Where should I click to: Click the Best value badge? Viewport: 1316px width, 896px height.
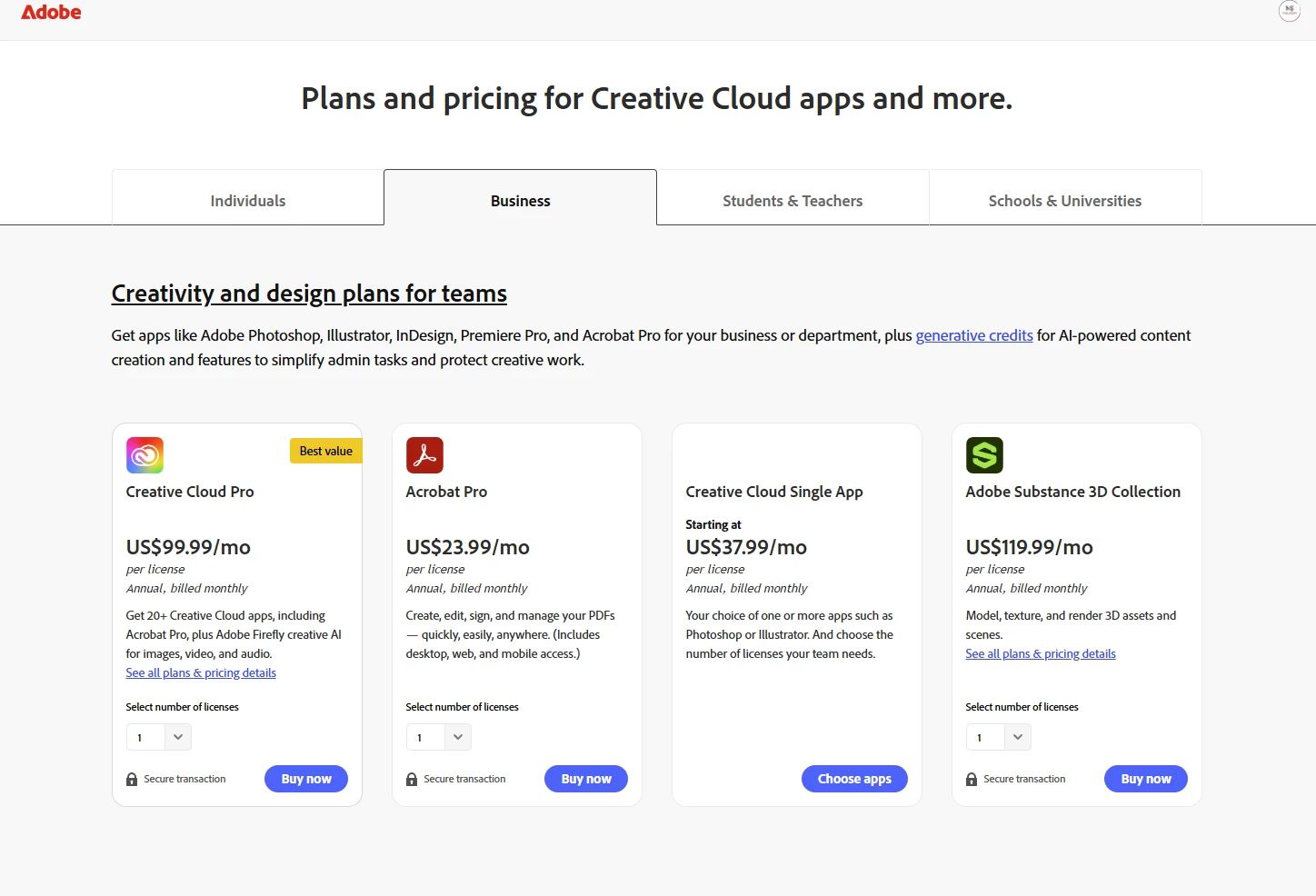pos(326,451)
